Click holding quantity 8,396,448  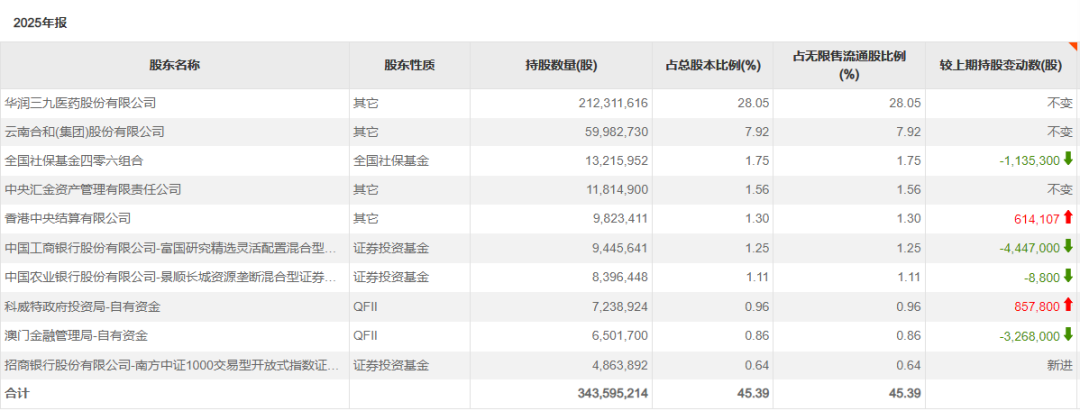click(x=621, y=277)
